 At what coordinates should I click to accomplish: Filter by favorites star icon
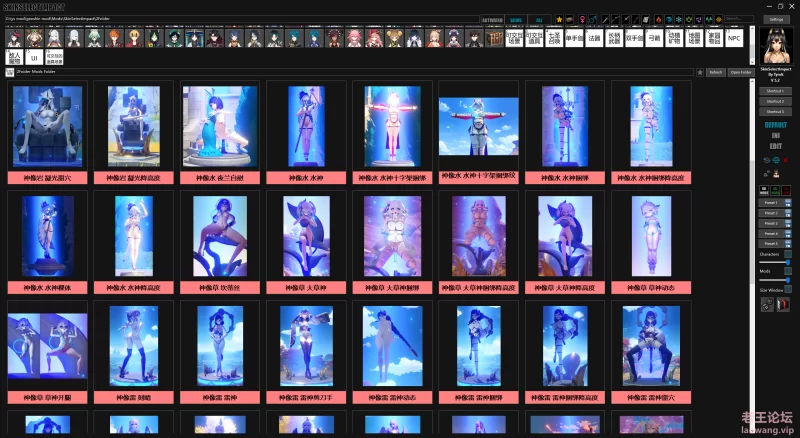559,19
